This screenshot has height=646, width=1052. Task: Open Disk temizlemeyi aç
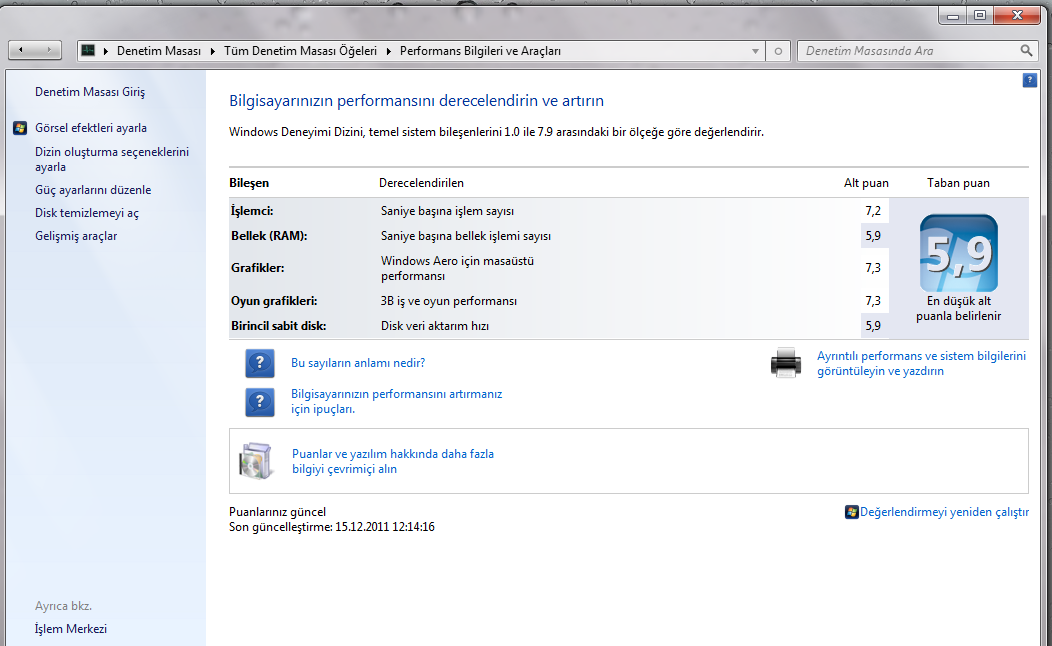click(87, 213)
